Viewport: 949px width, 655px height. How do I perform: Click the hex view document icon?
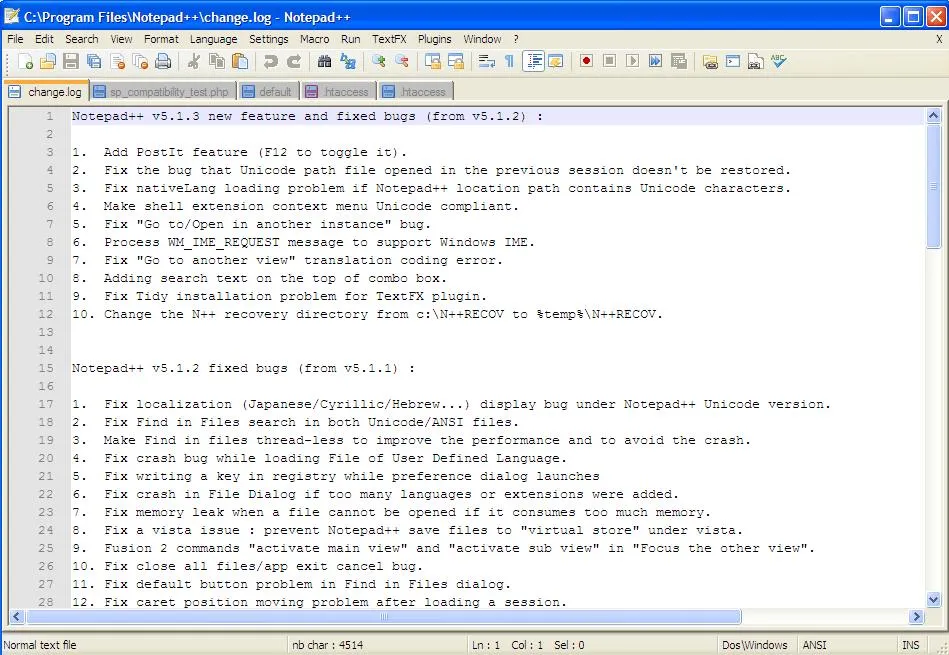tap(755, 61)
